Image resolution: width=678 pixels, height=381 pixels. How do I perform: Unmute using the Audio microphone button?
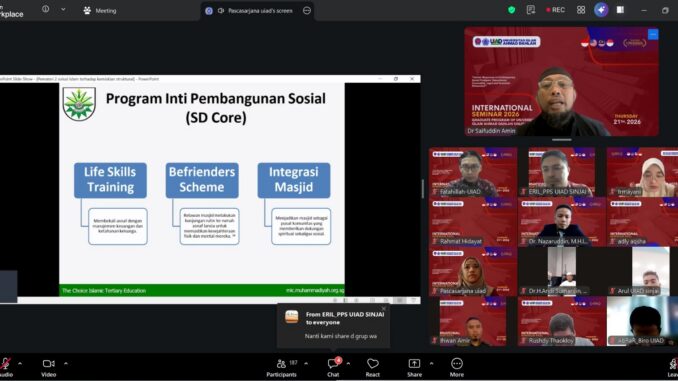[6, 367]
